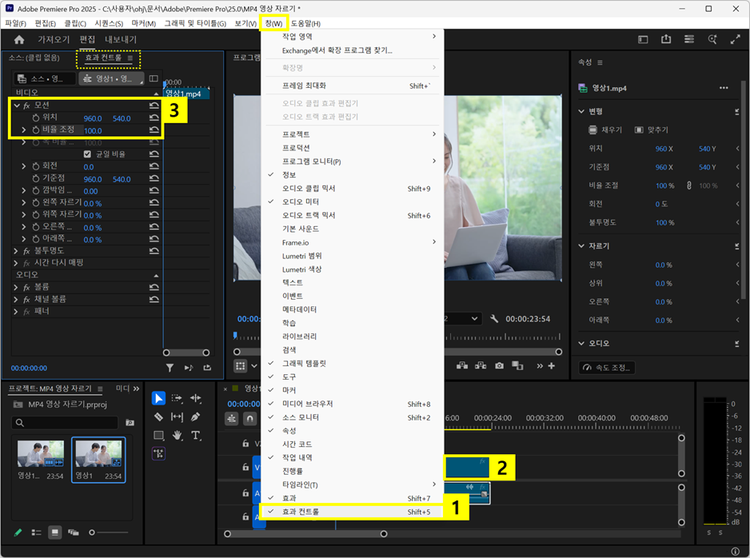The height and width of the screenshot is (558, 750).
Task: Select the Rectangle tool
Action: coord(158,436)
